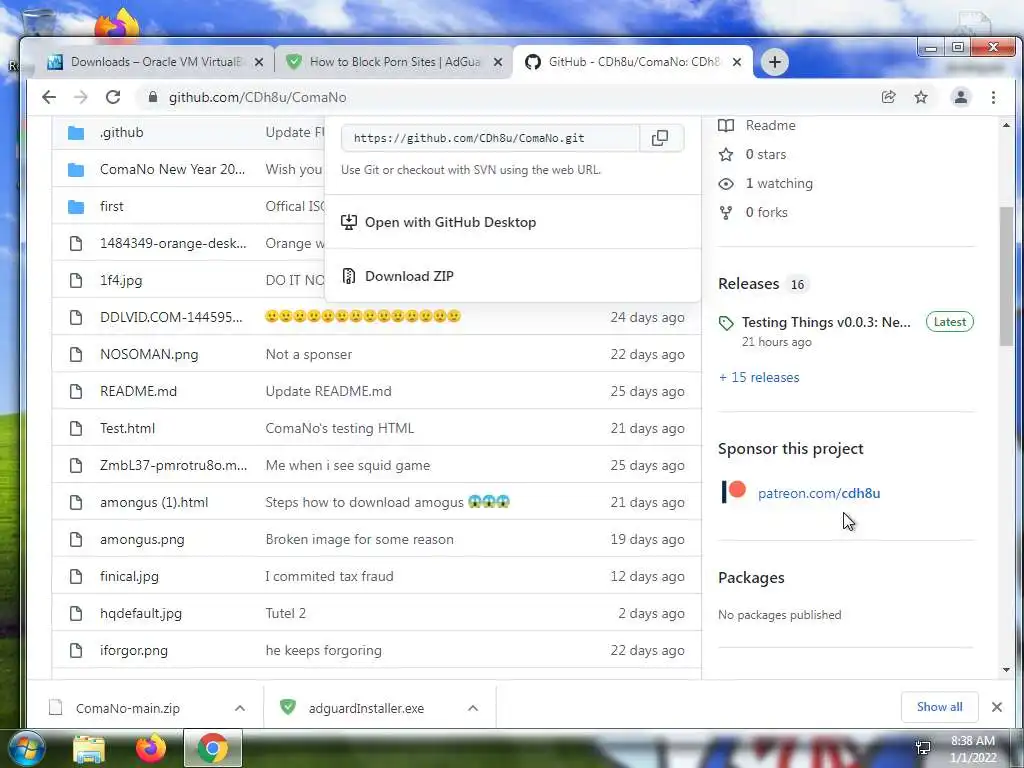Click the file icon of the README.md row
Screen dimensions: 1024x768
click(76, 391)
